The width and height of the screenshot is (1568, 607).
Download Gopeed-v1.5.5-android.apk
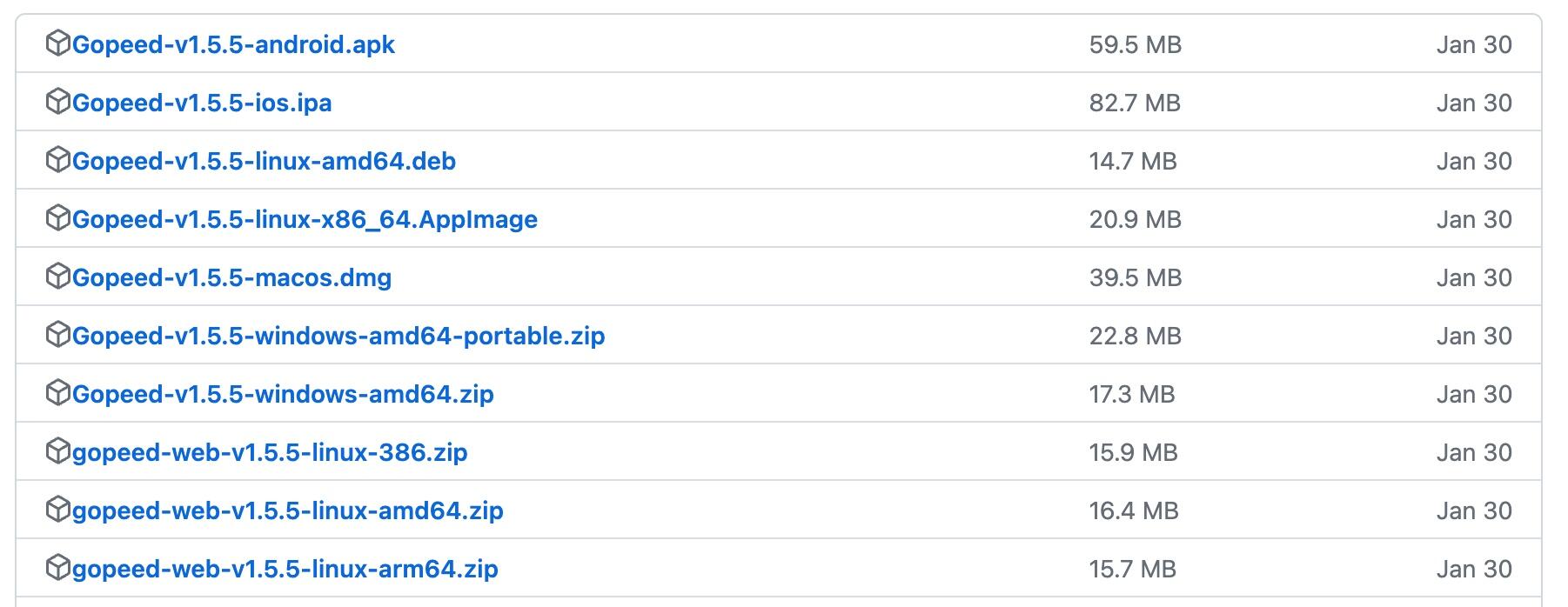point(233,44)
